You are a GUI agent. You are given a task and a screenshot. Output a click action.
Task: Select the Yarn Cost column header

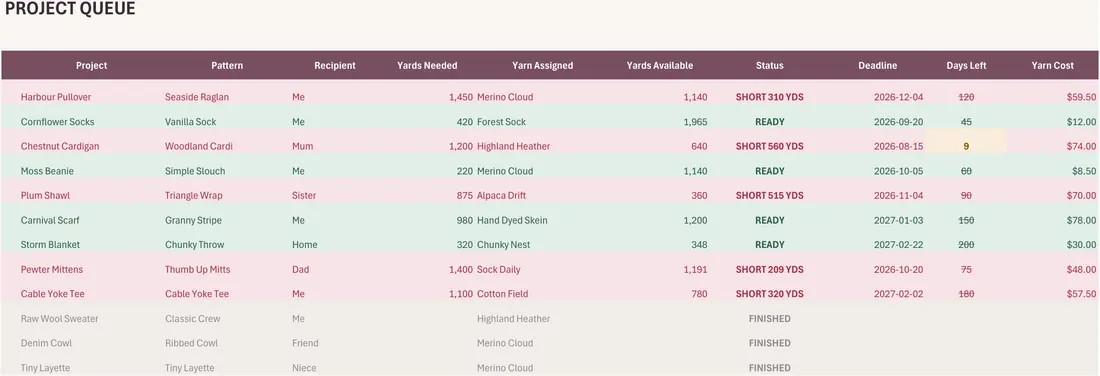[1052, 65]
